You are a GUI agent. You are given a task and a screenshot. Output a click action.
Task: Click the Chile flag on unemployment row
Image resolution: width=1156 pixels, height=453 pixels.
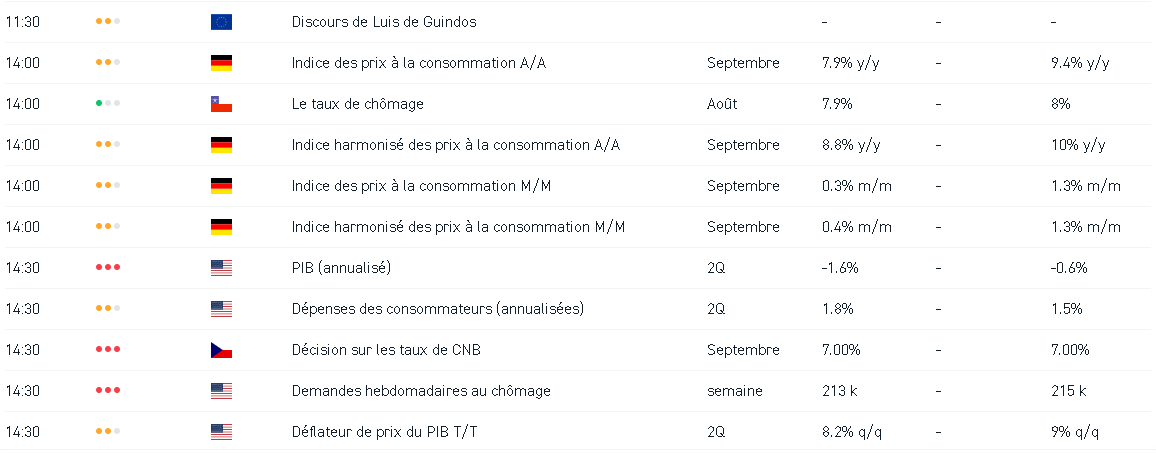[221, 104]
